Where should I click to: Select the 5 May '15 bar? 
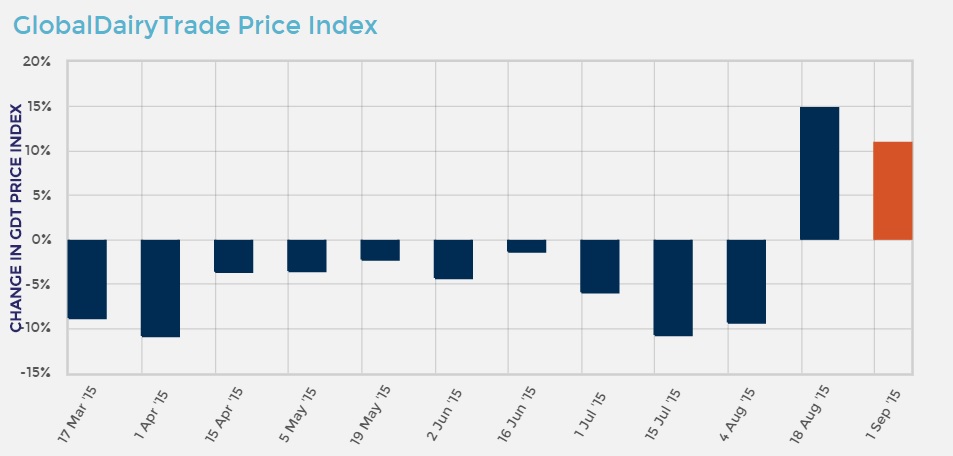[307, 256]
